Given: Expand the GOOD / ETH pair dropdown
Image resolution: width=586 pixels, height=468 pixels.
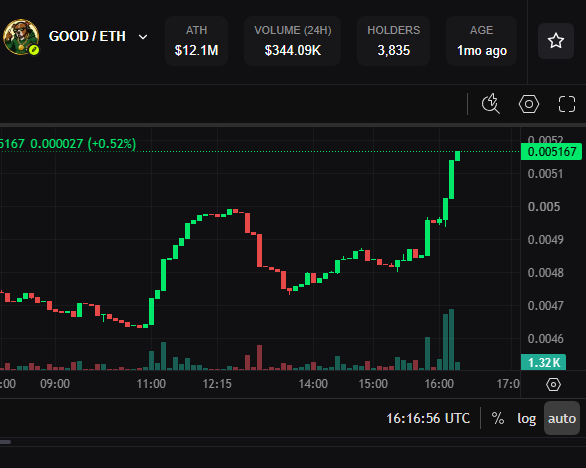Looking at the screenshot, I should pos(143,37).
